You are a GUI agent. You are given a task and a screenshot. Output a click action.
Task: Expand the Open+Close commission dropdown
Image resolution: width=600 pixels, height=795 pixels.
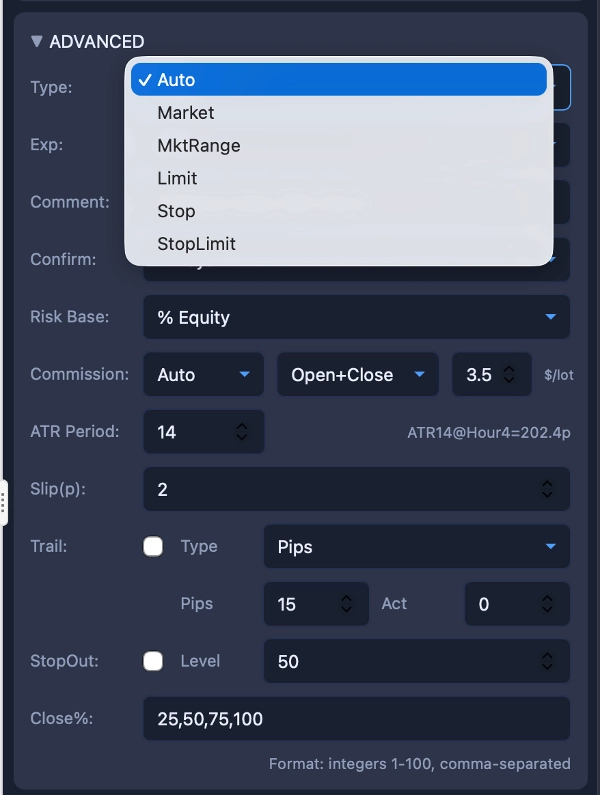pos(357,375)
